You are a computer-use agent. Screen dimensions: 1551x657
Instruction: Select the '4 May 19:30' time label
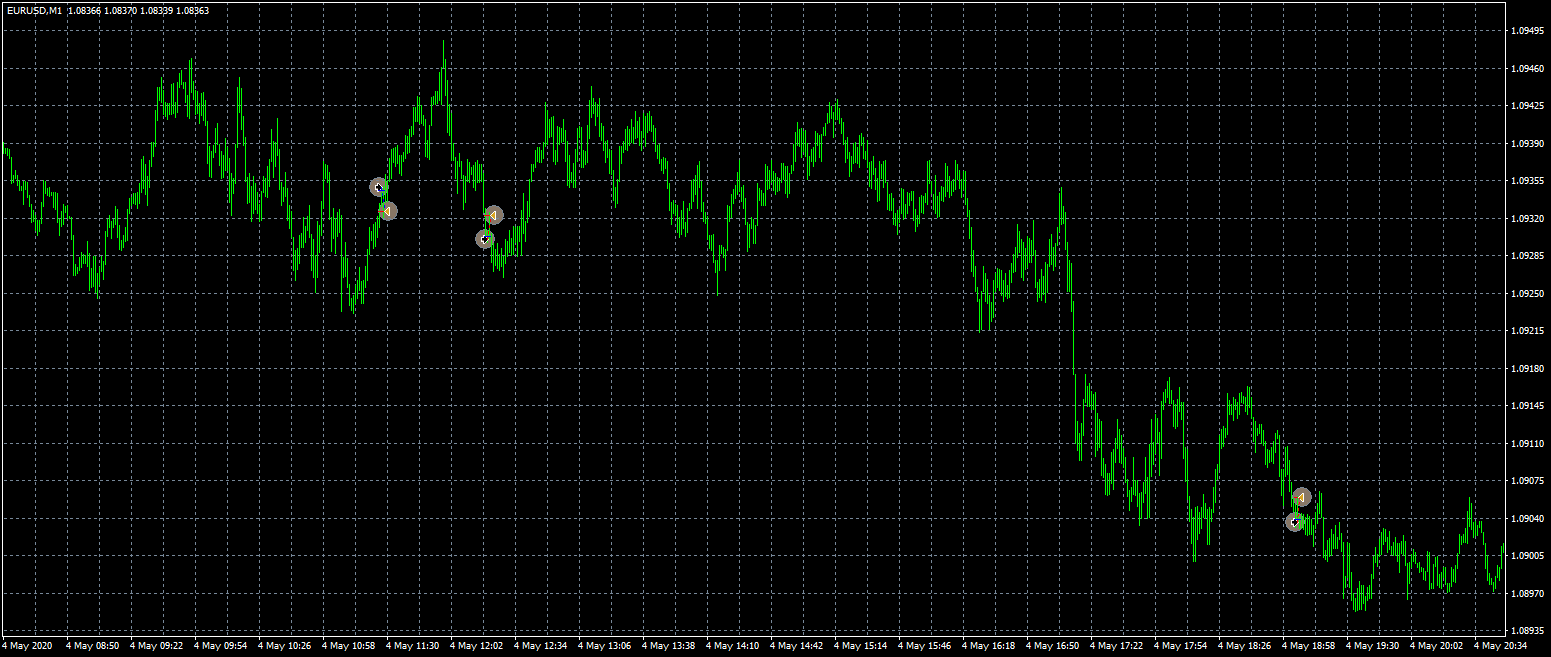pos(1373,647)
